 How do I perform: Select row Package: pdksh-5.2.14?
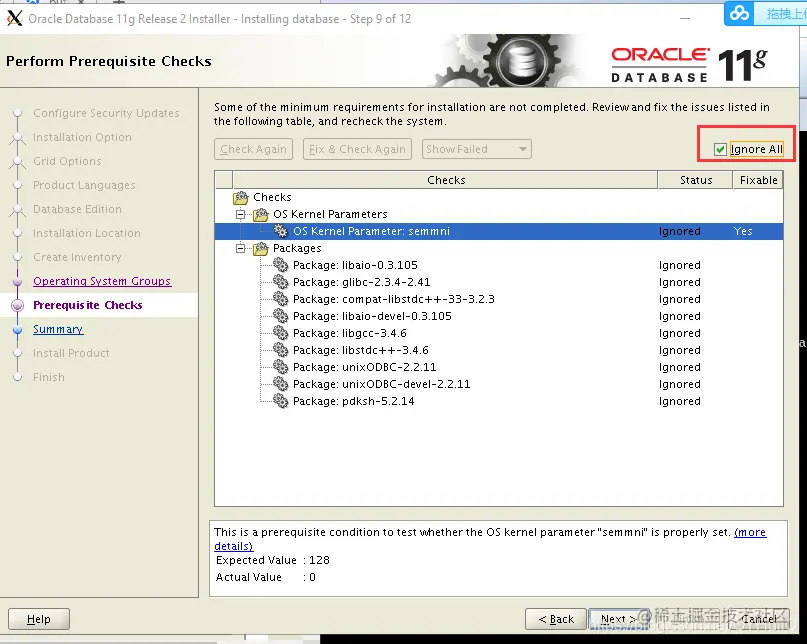pos(499,401)
